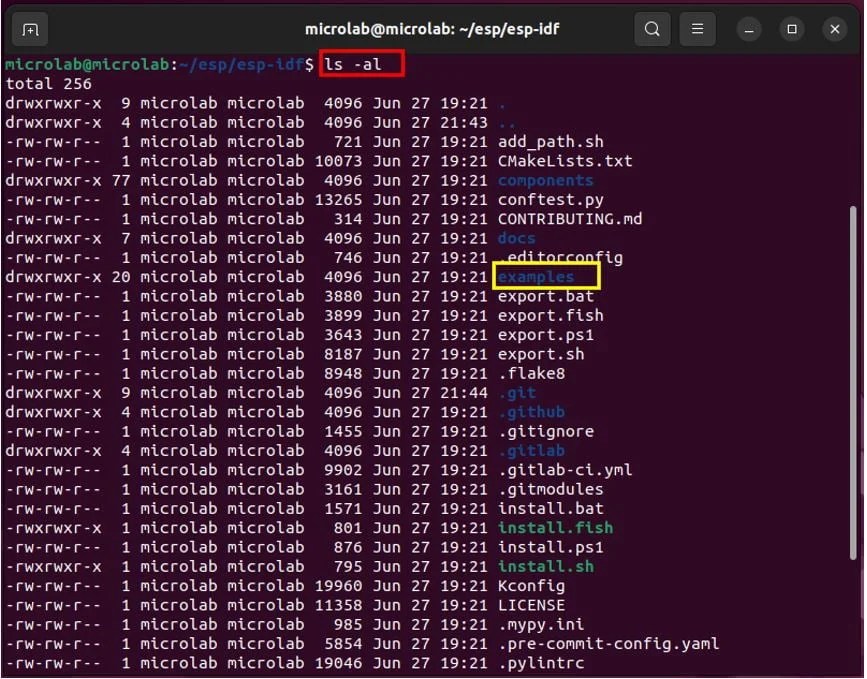Open the hamburger menu
Viewport: 867px width, 679px height.
click(x=698, y=29)
